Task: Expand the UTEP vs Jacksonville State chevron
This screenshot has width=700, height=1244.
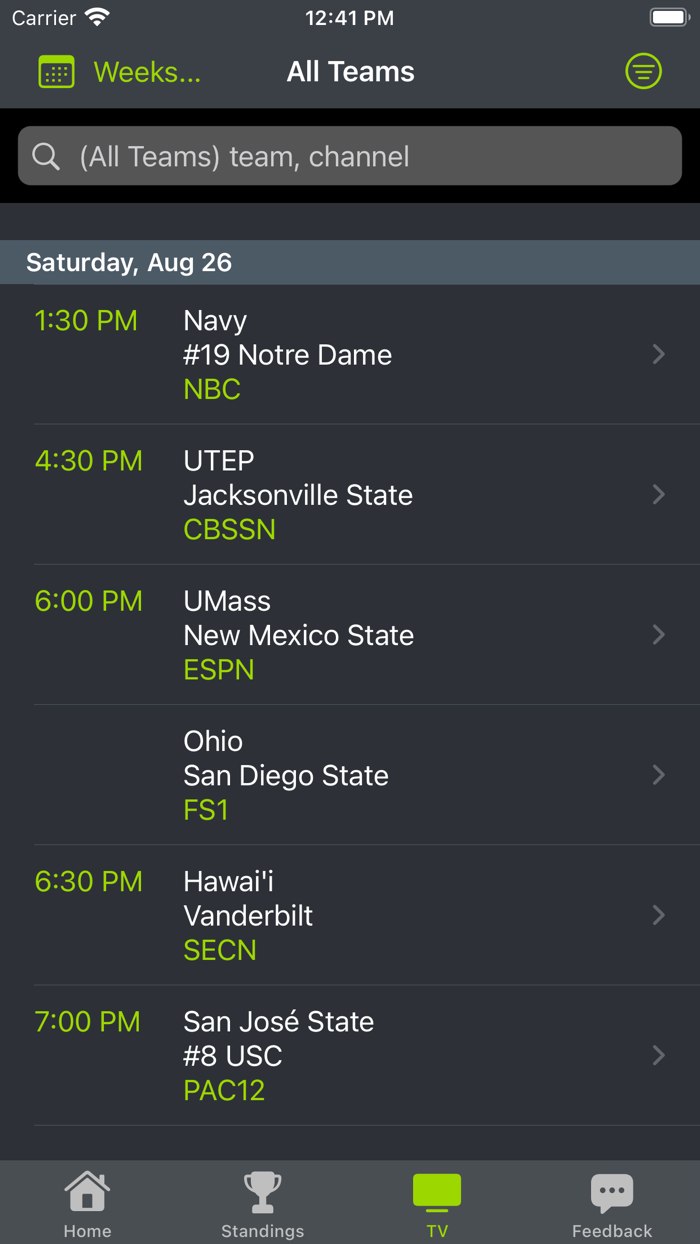Action: point(658,494)
